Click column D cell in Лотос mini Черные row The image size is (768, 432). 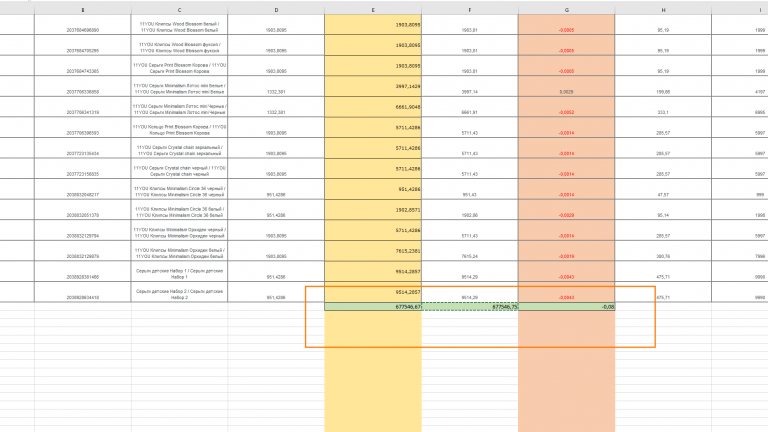tap(276, 107)
